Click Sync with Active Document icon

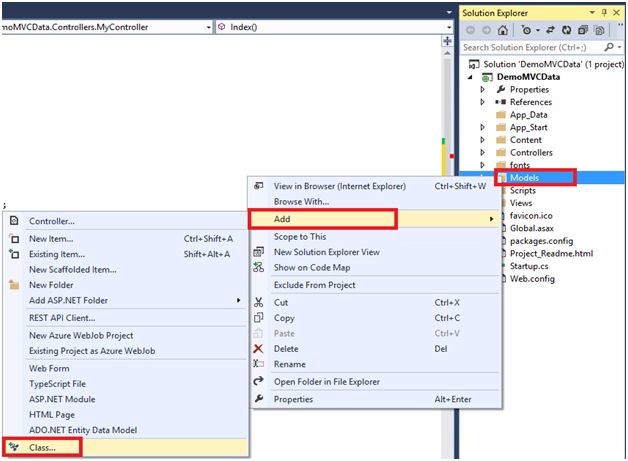tap(550, 30)
